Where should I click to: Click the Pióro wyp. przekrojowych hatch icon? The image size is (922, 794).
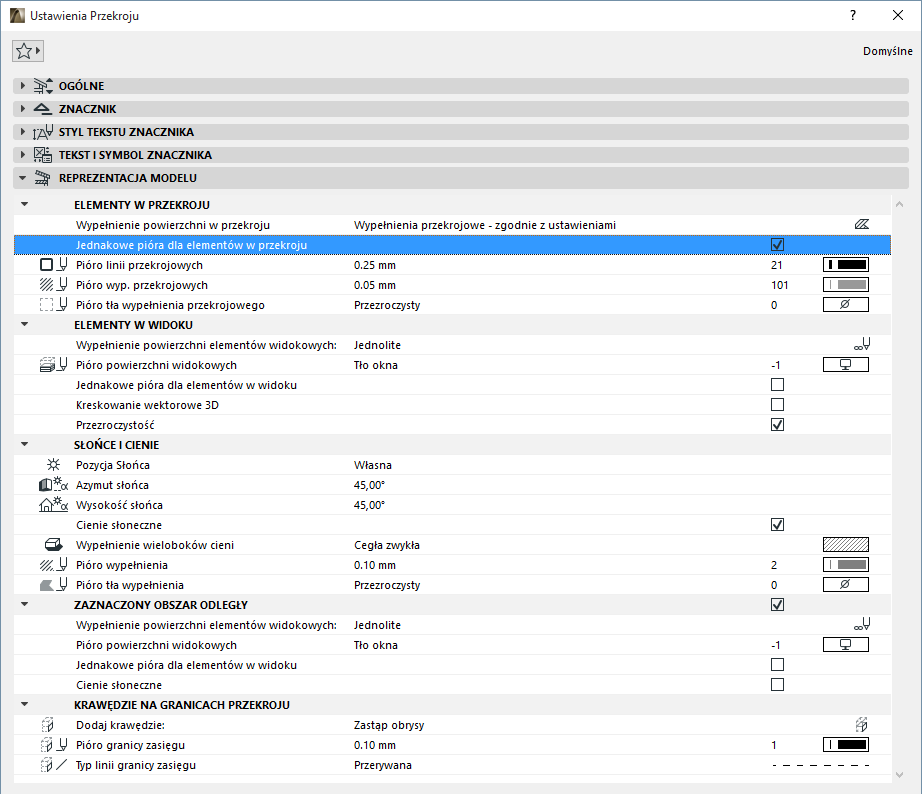54,285
